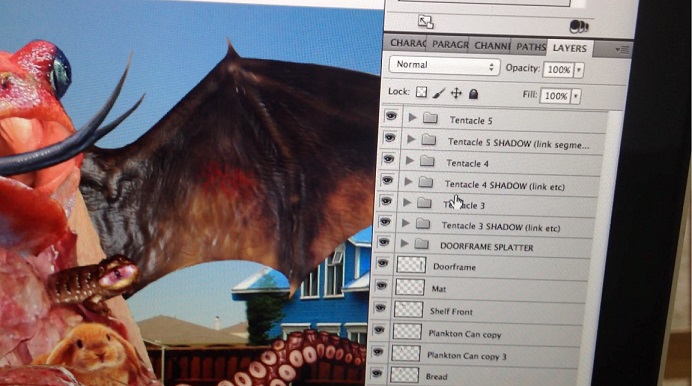Click the DOORFRAME SPLATTER folder icon
The width and height of the screenshot is (692, 386).
pyautogui.click(x=421, y=244)
